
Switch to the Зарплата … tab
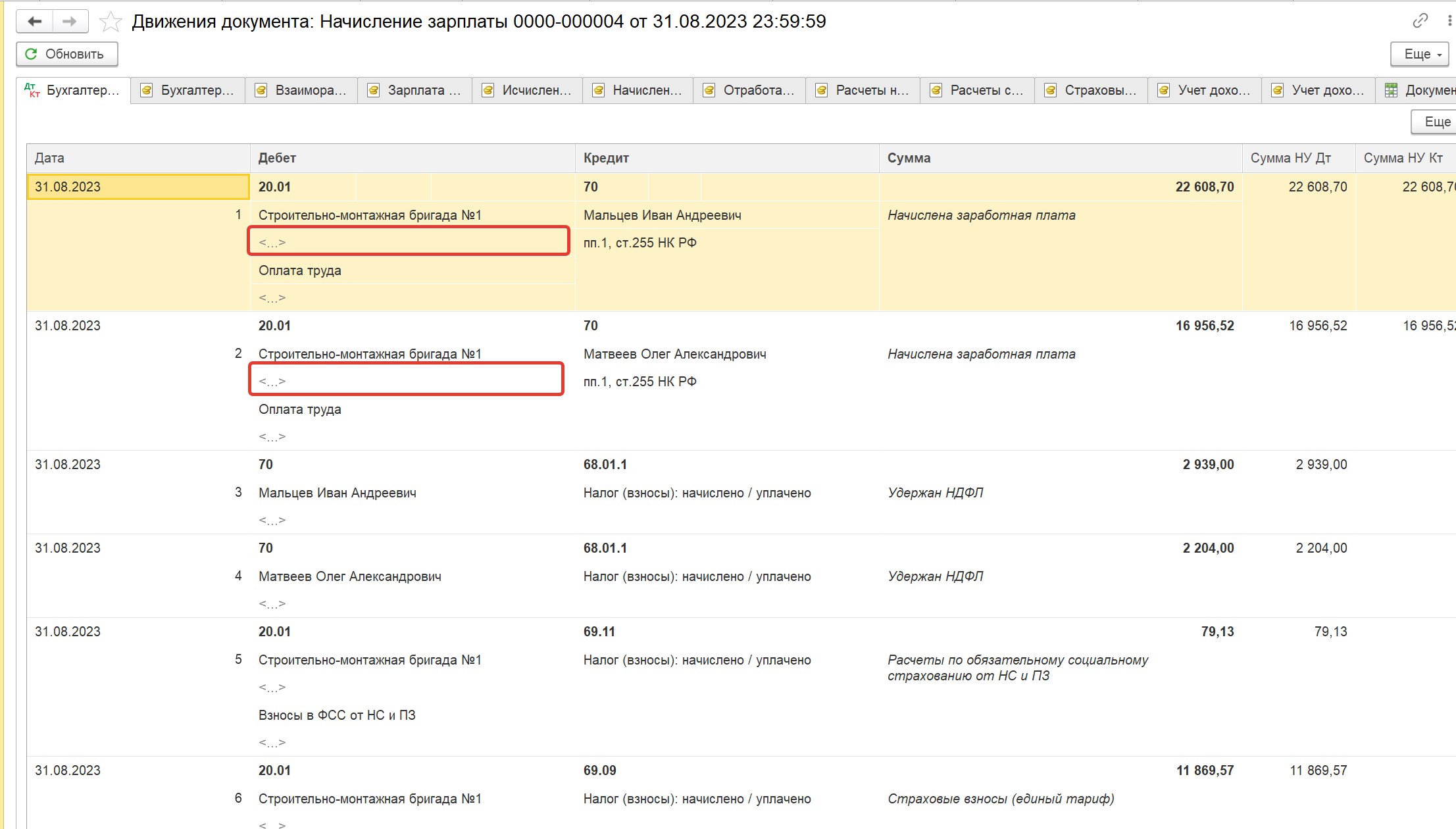[x=423, y=90]
